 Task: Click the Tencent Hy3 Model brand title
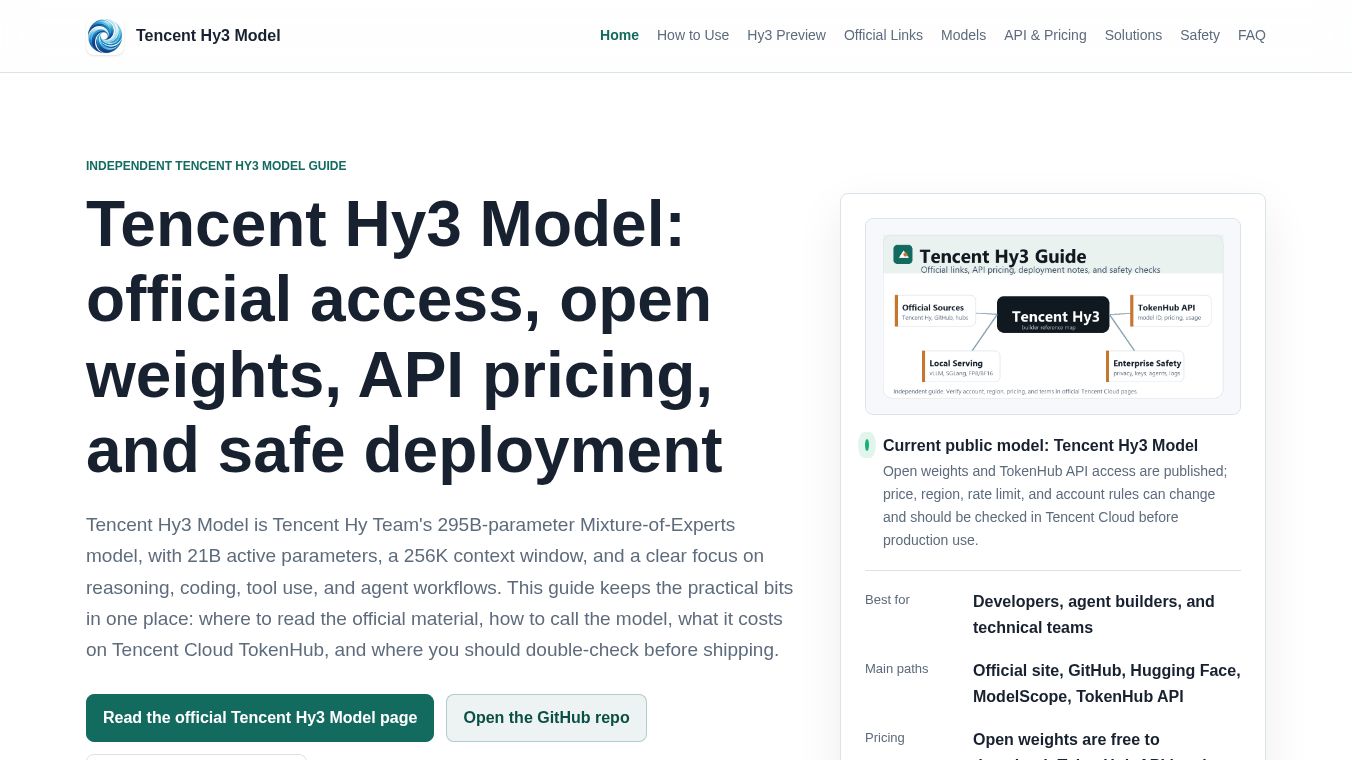click(x=208, y=36)
